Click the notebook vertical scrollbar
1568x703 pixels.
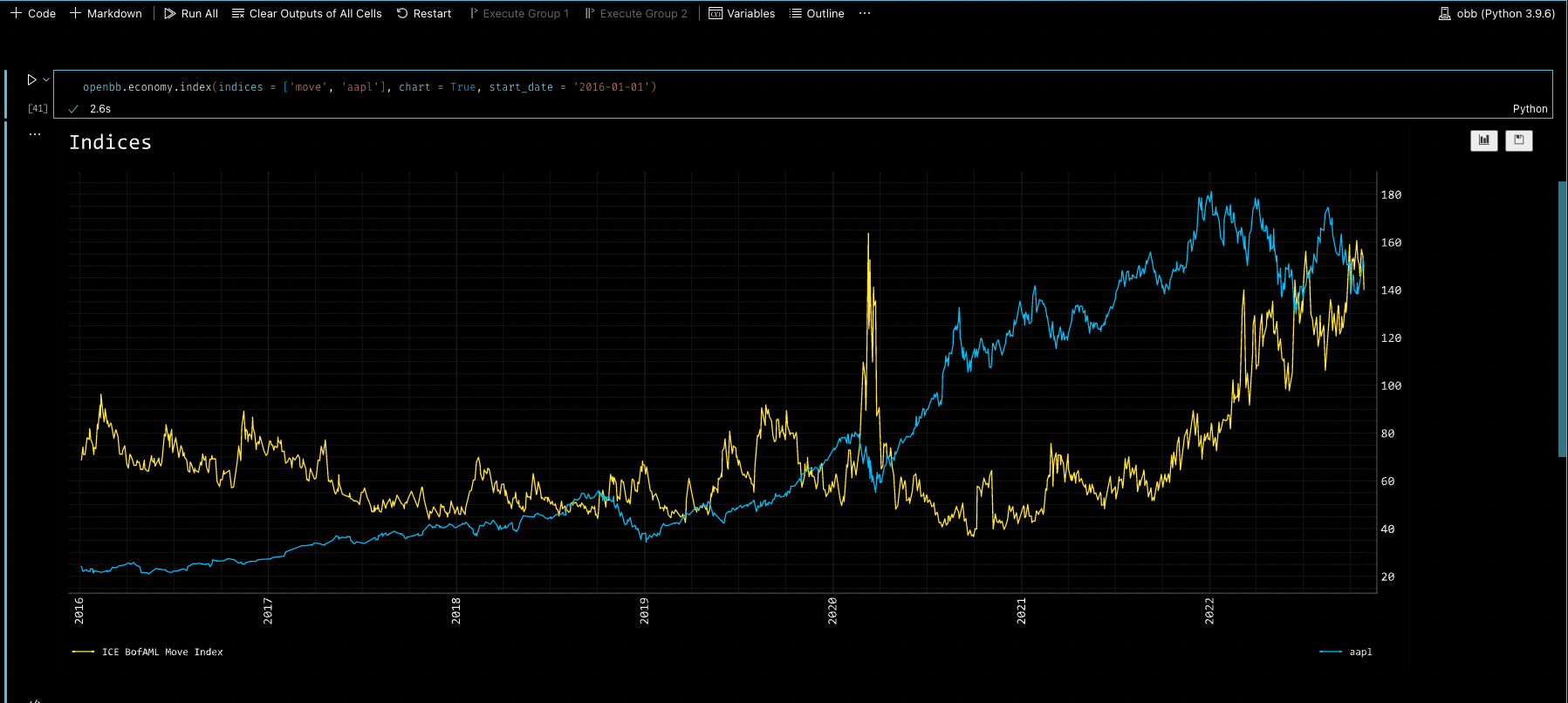(x=1562, y=318)
